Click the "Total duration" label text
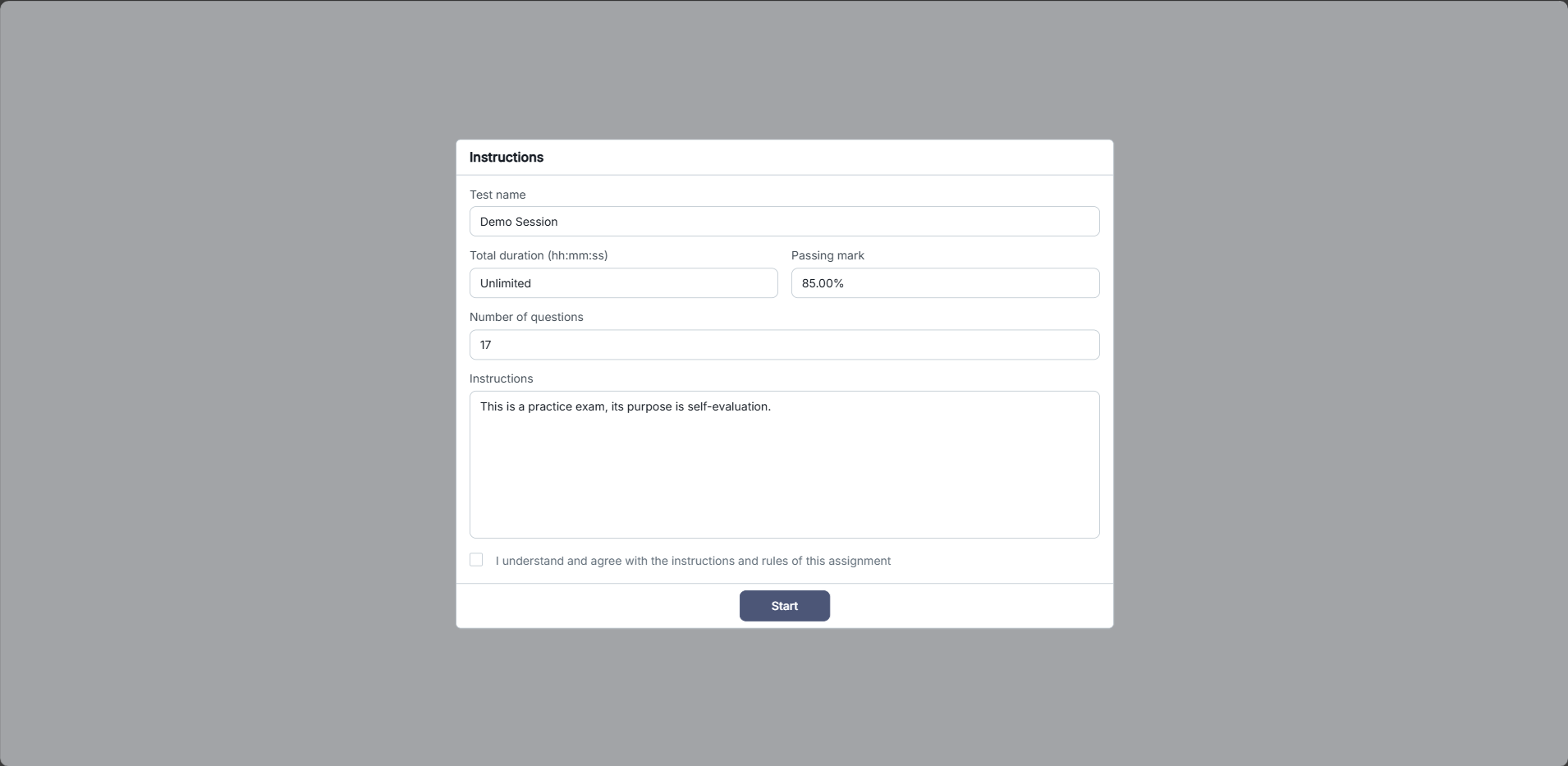The image size is (1568, 766). [x=507, y=255]
